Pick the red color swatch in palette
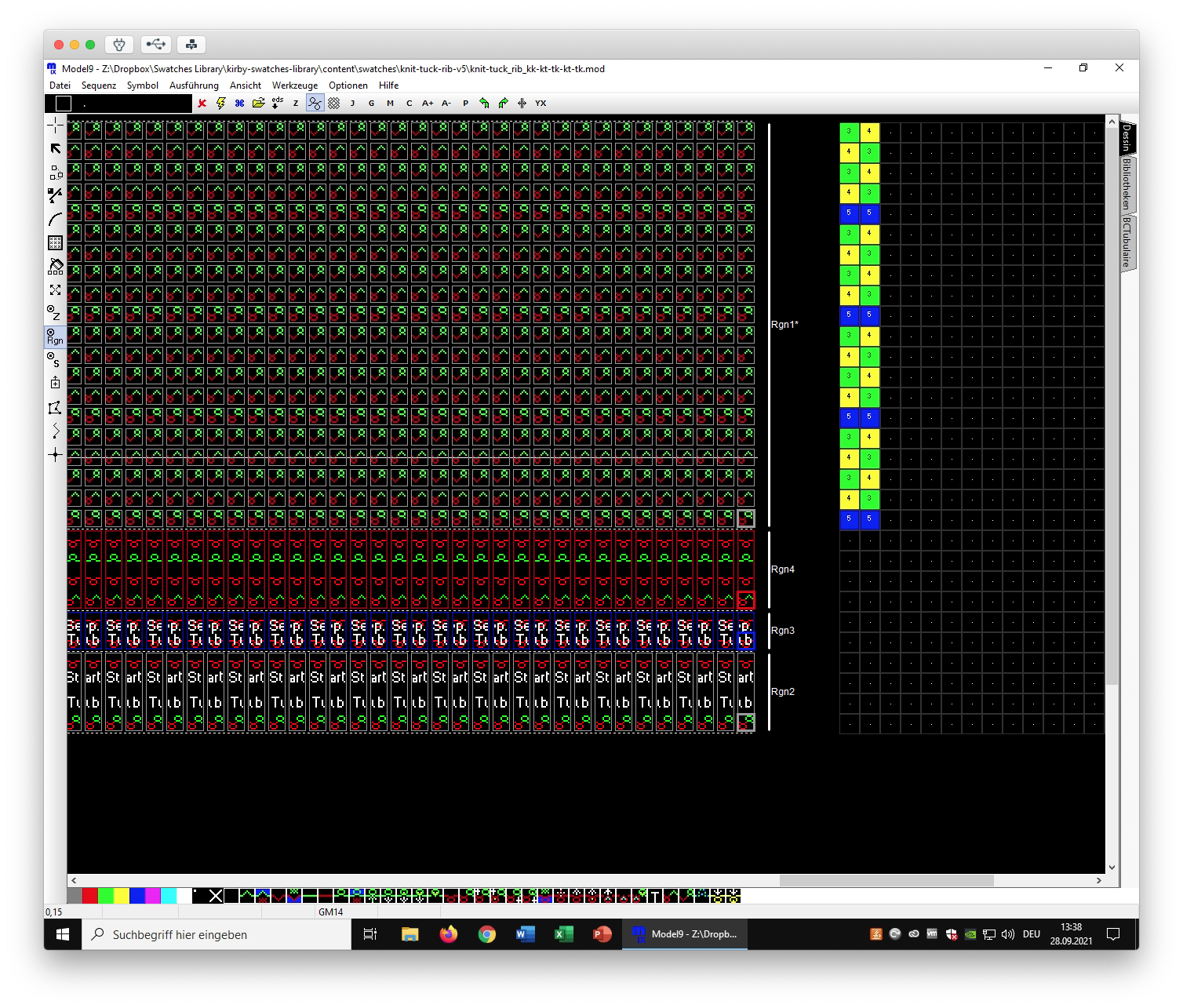The width and height of the screenshot is (1183, 1008). point(90,896)
